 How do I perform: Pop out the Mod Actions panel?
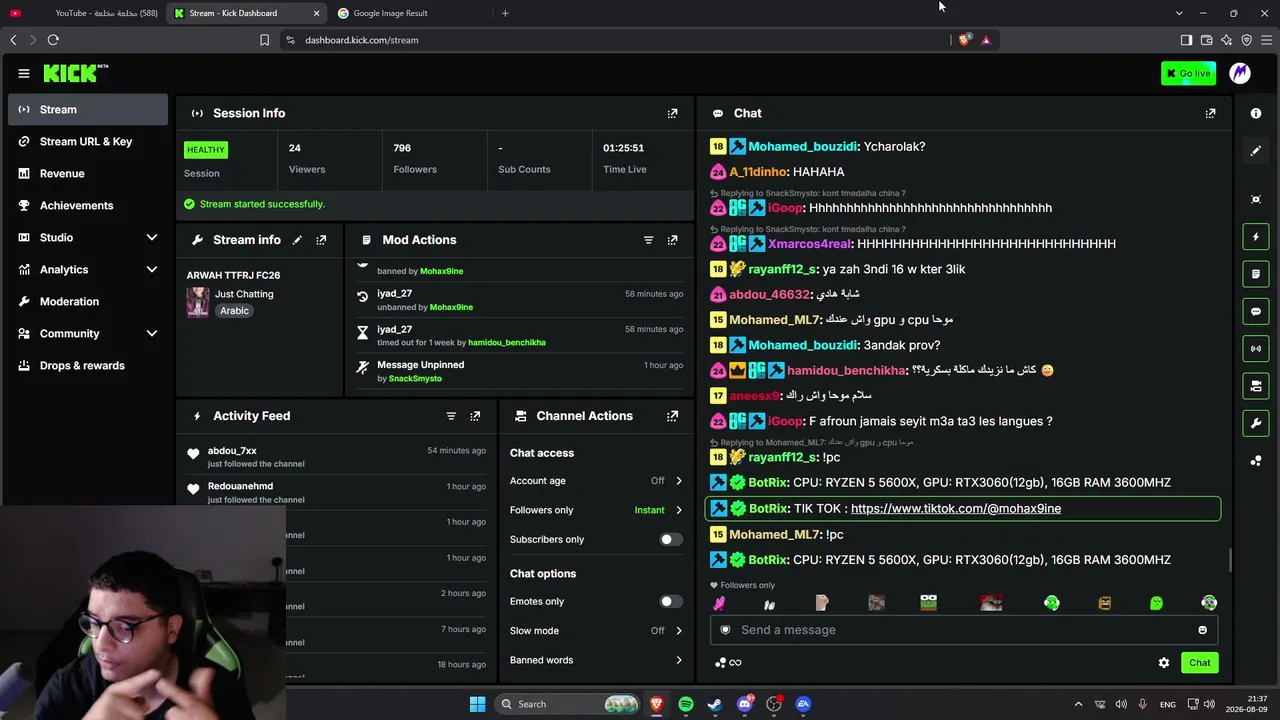pos(672,240)
